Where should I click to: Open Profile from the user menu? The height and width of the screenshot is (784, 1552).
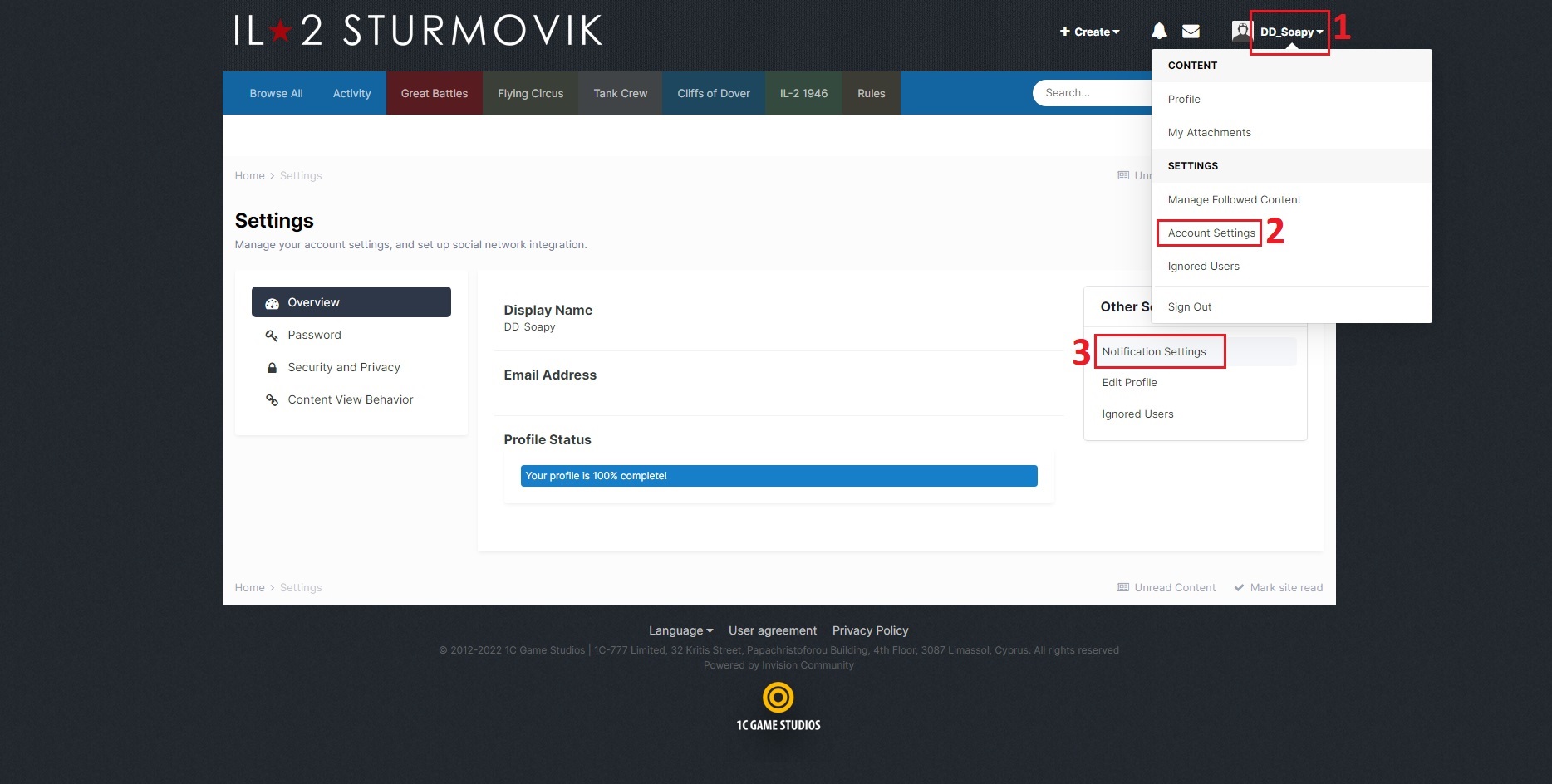(1291, 99)
